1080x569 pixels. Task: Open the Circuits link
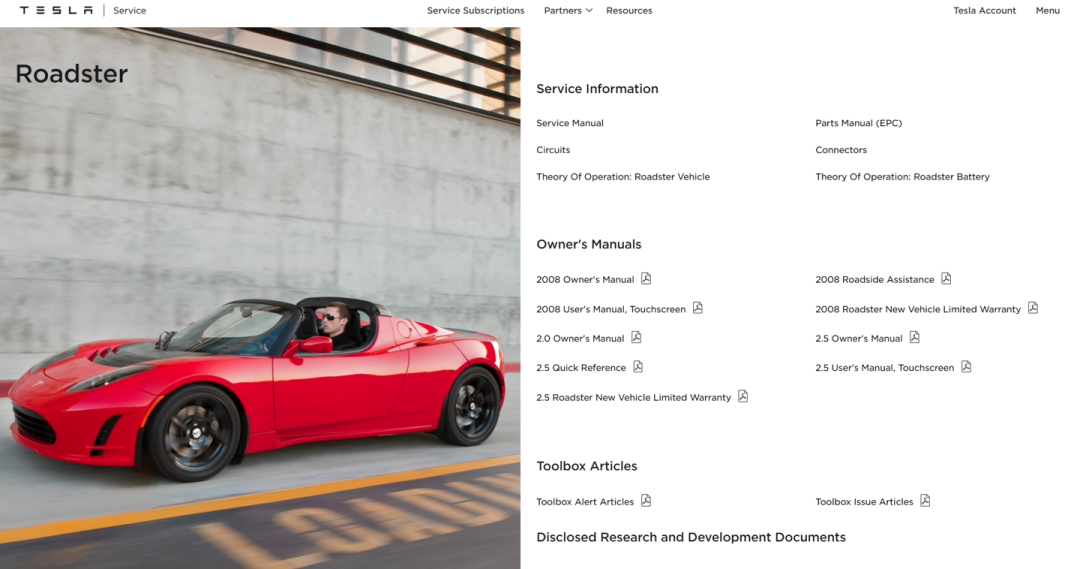(553, 149)
